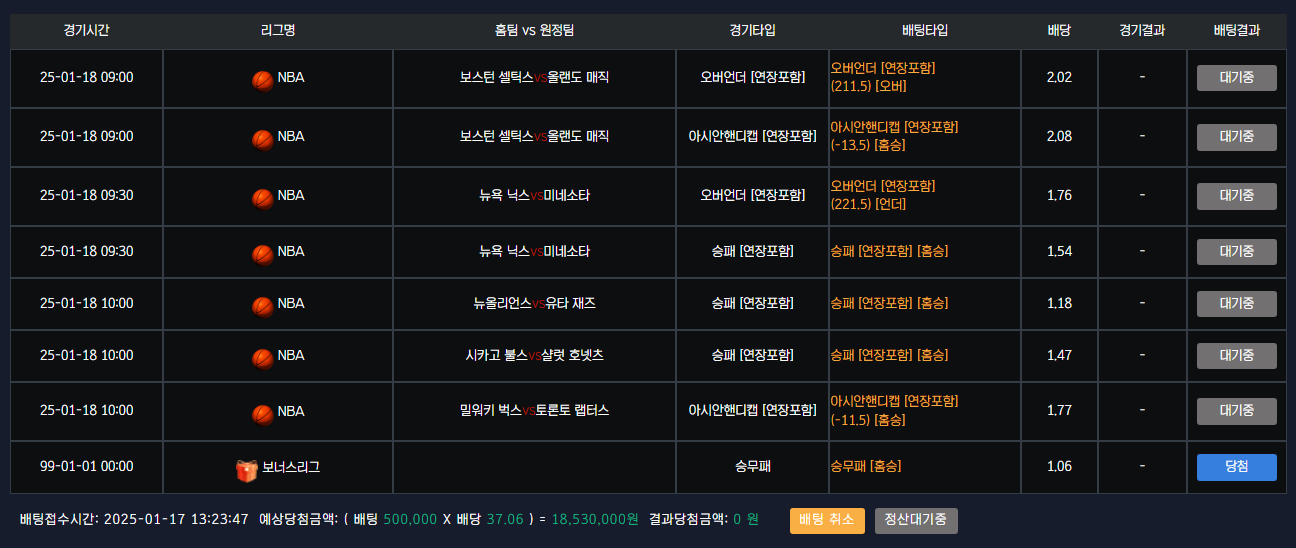Click the basketball icon in Boston Celtics over/under row

pyautogui.click(x=262, y=80)
